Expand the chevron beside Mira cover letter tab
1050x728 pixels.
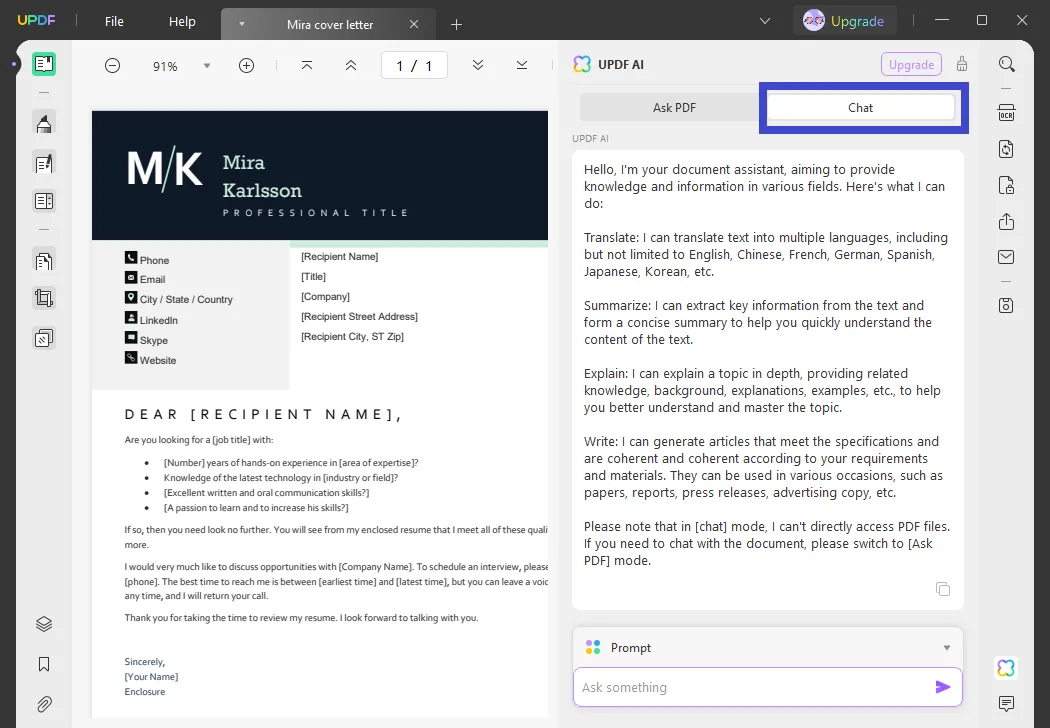coord(241,23)
